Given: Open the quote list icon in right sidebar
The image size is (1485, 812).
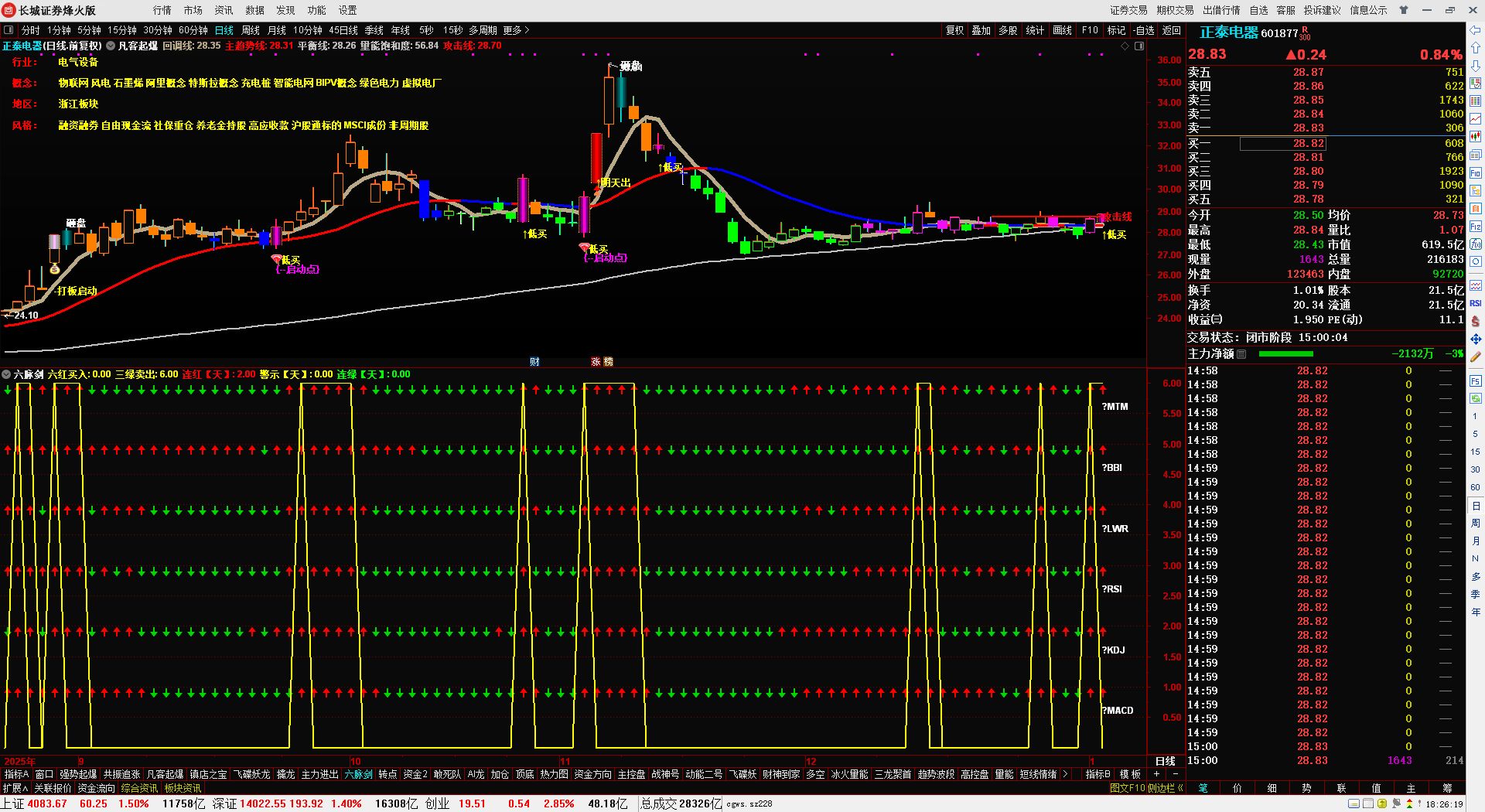Looking at the screenshot, I should click(x=1476, y=101).
